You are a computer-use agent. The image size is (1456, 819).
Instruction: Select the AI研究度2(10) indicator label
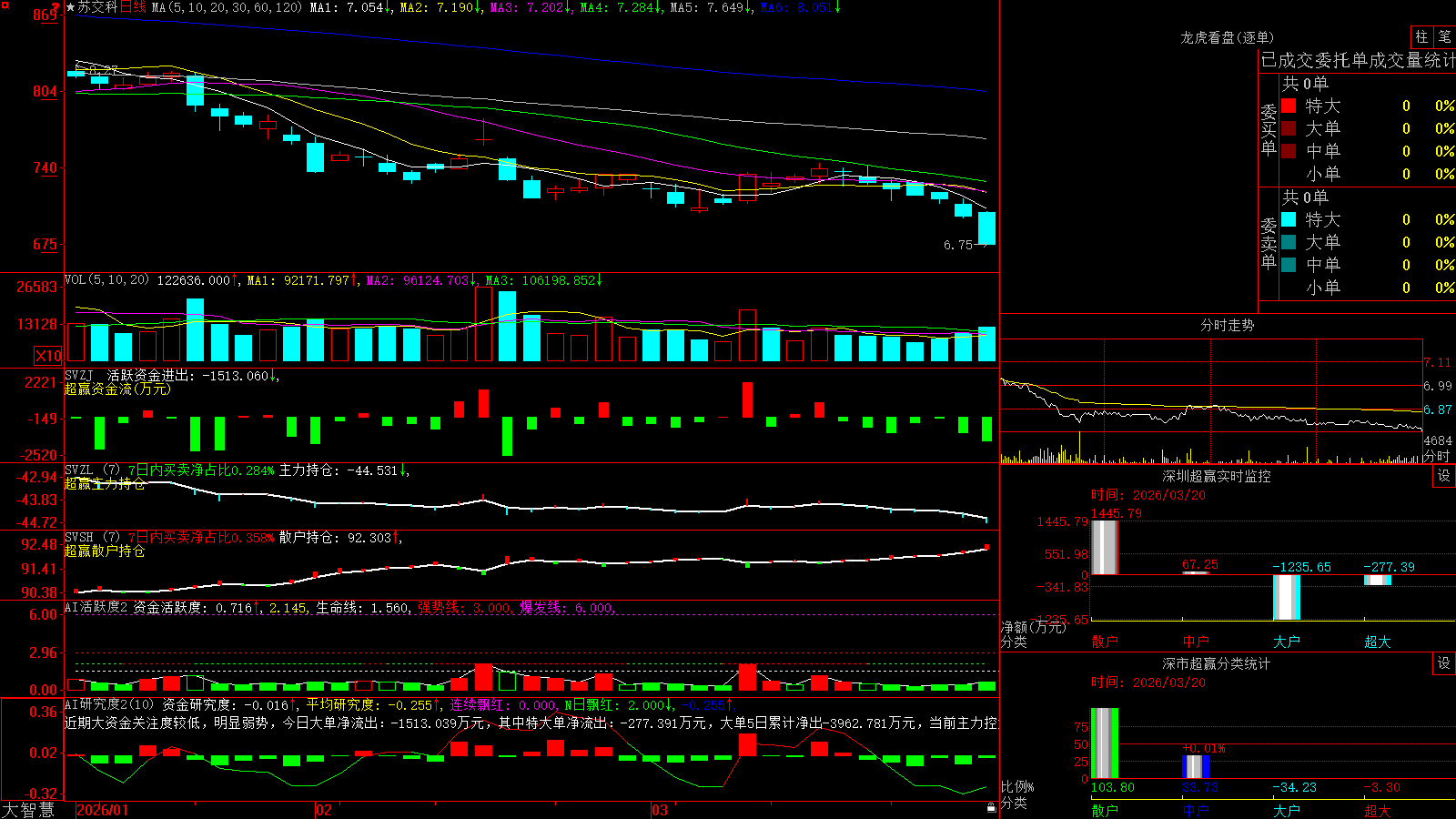tap(110, 704)
